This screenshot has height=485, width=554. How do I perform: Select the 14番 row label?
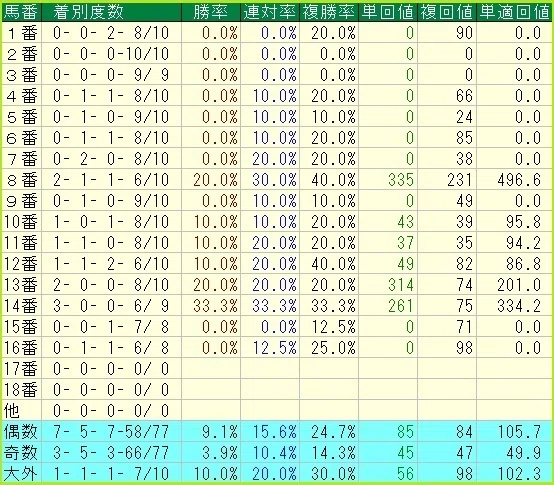click(21, 306)
